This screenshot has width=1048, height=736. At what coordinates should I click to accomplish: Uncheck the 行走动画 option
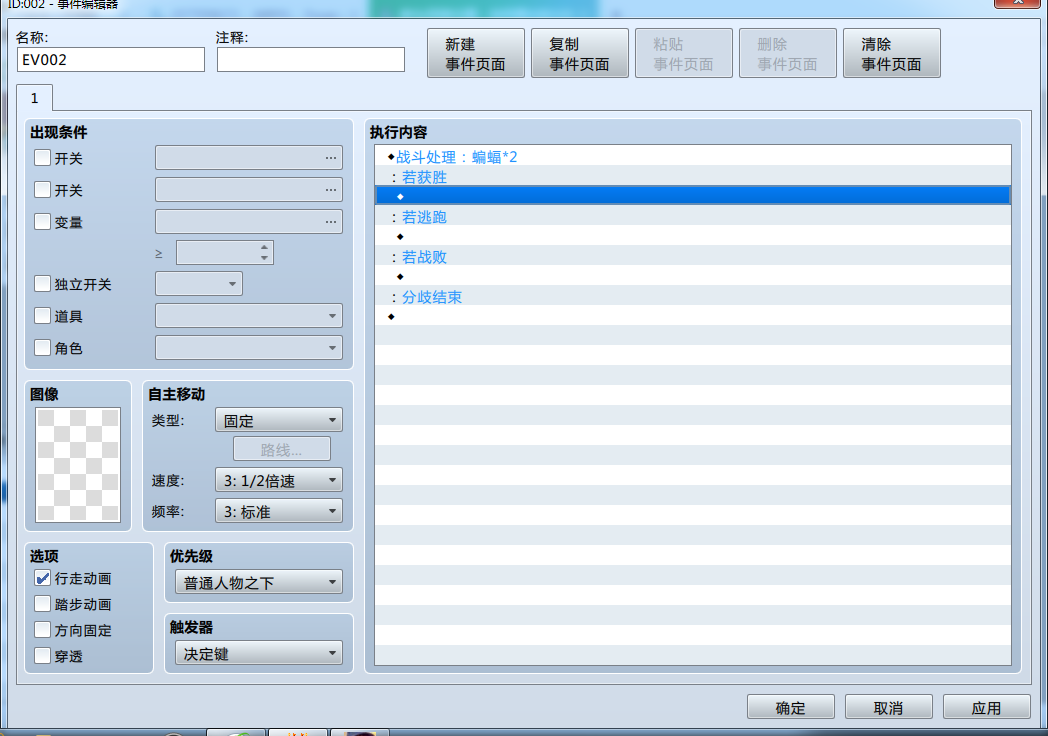[x=42, y=579]
